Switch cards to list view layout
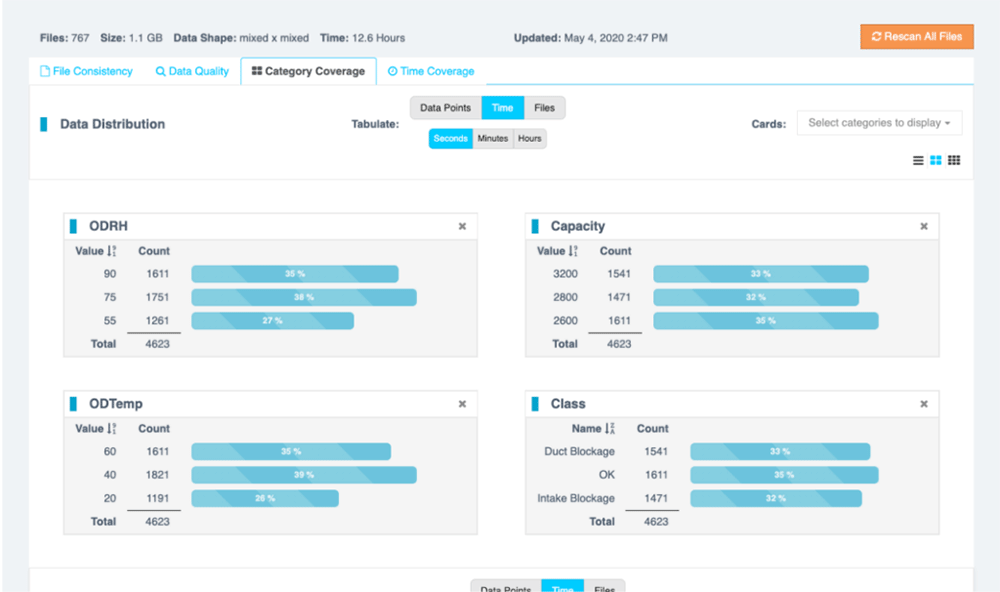 click(x=918, y=160)
